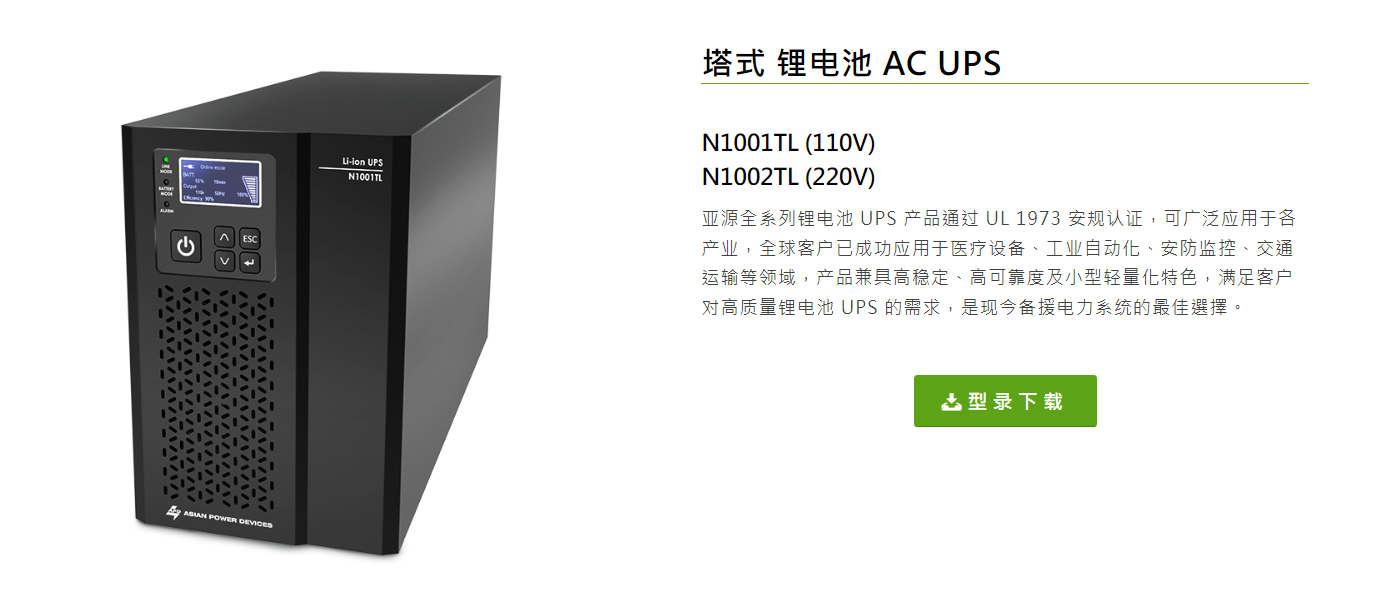Click the ALARM indicator LED
Screen dimensions: 1400x596
[x=166, y=204]
